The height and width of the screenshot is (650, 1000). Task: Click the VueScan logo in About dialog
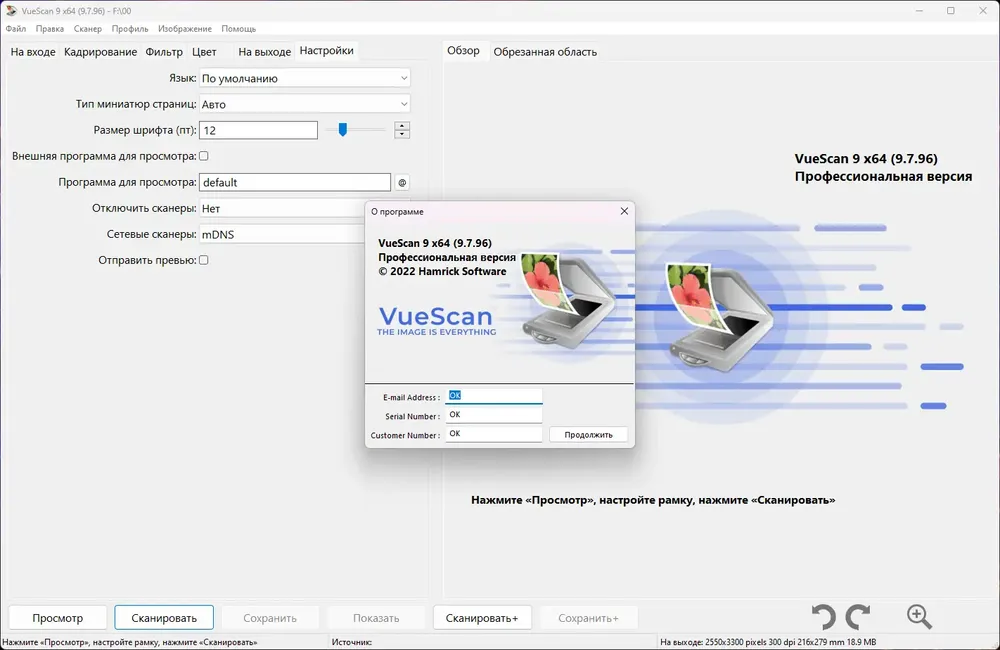436,321
